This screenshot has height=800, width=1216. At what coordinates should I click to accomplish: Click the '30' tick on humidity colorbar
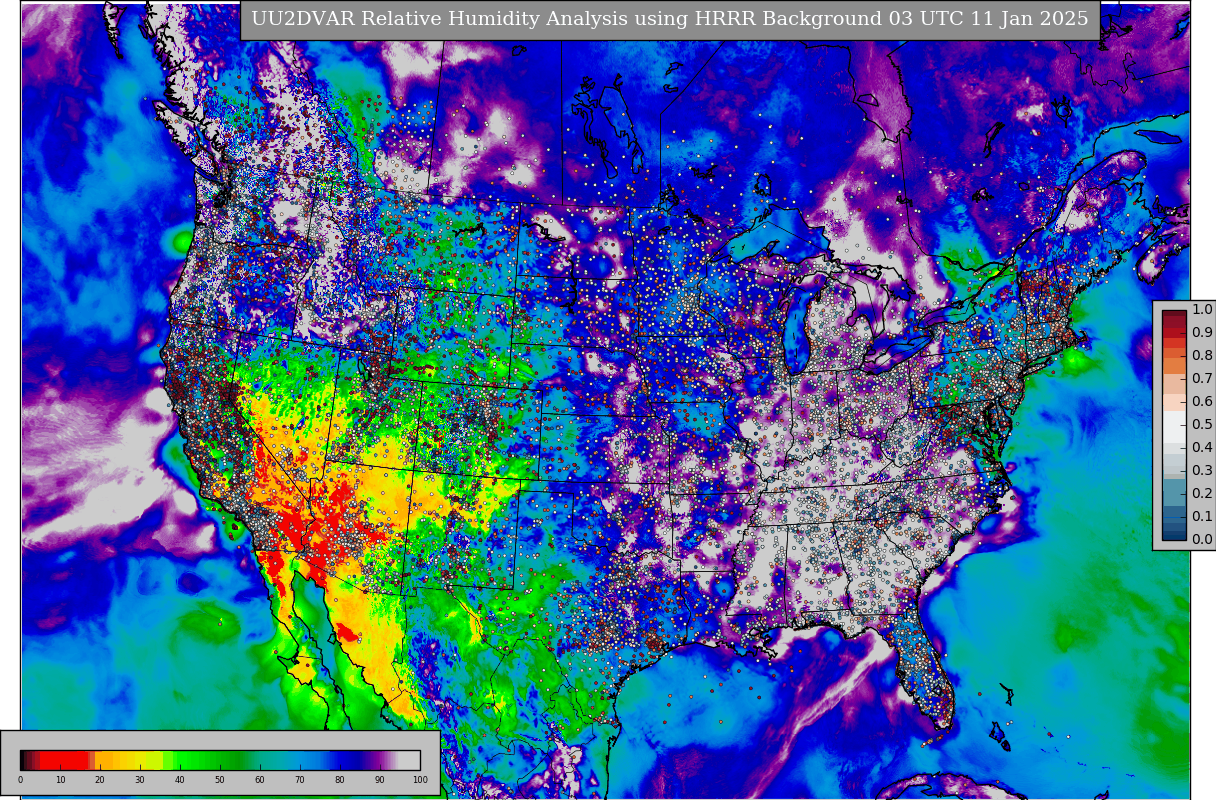[x=140, y=780]
